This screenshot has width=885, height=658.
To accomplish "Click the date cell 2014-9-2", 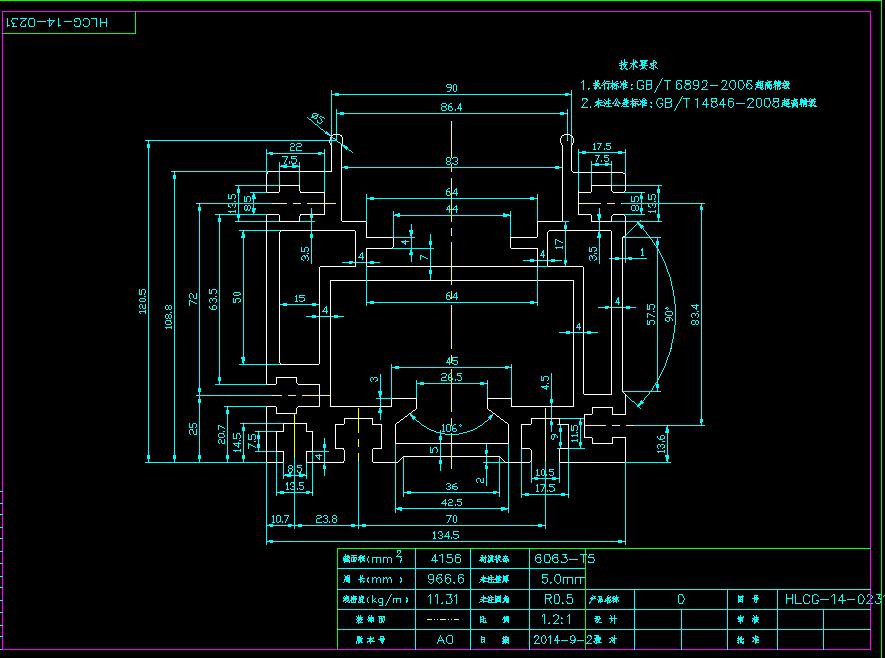I will coord(562,639).
